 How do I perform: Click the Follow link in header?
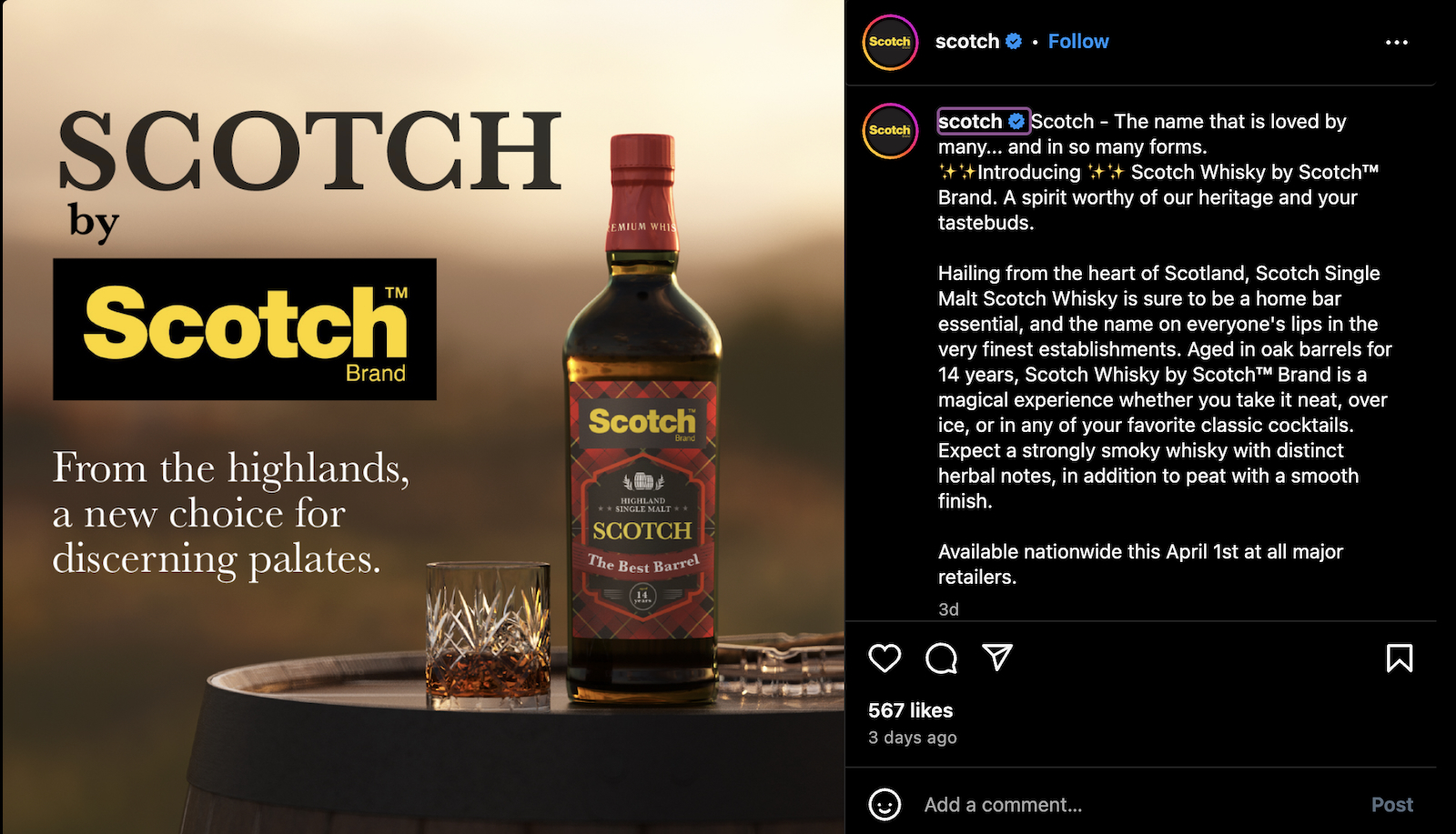pyautogui.click(x=1078, y=41)
